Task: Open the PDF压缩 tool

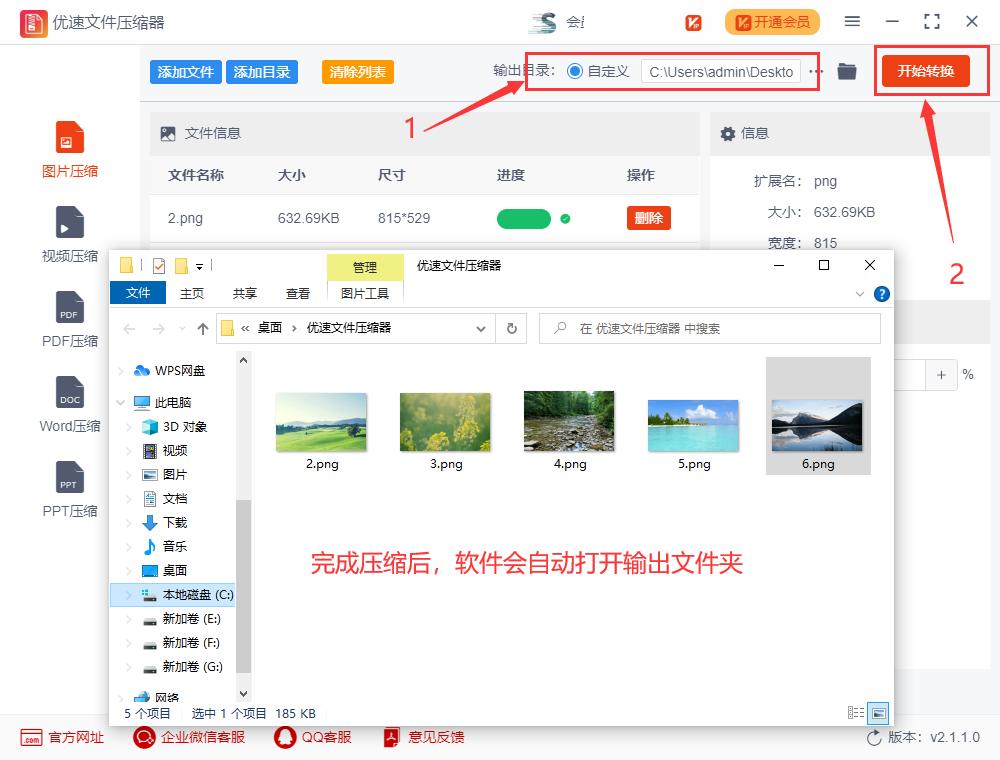Action: pos(68,318)
